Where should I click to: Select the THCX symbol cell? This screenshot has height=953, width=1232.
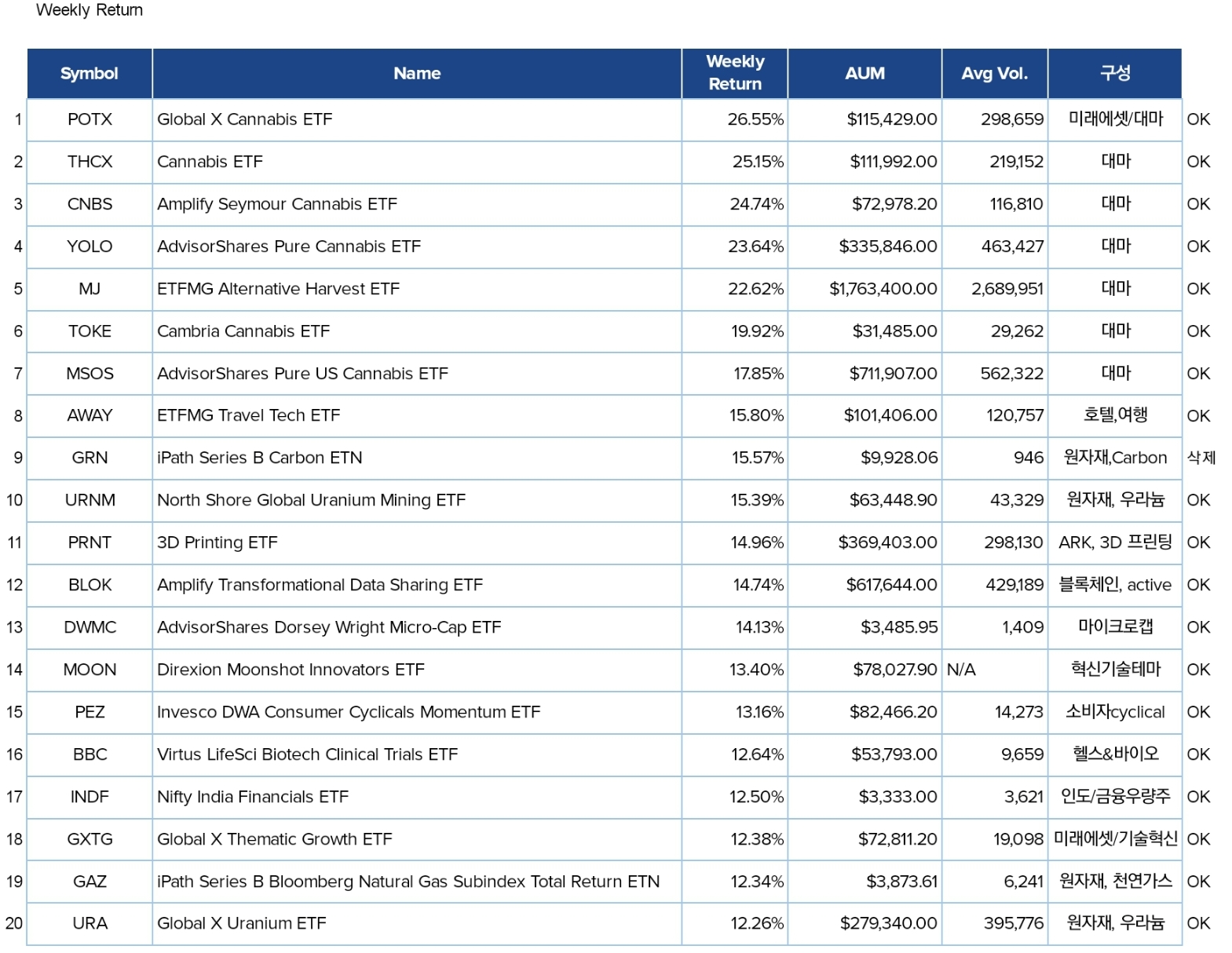(90, 162)
